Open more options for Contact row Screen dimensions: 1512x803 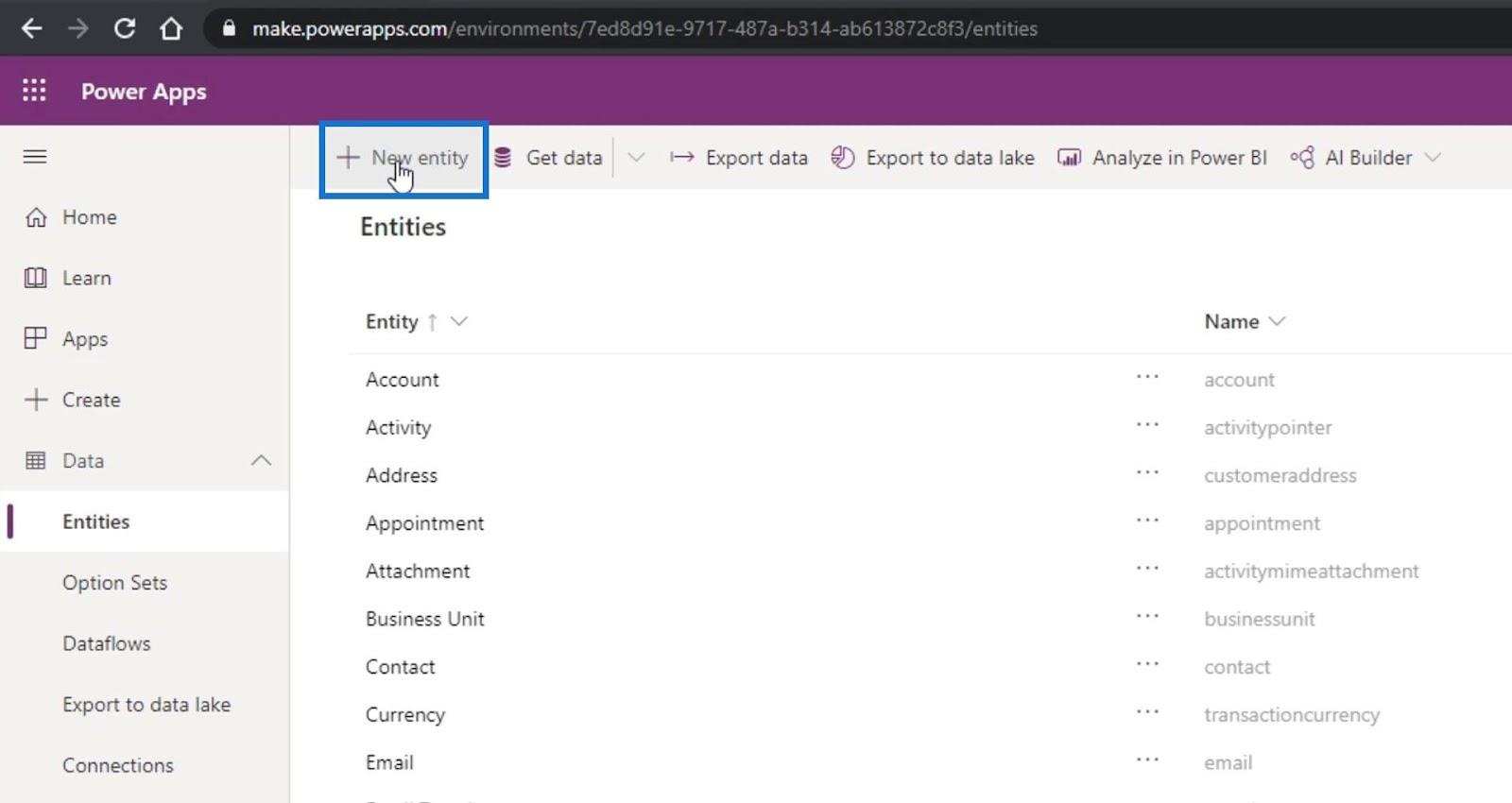click(1147, 664)
